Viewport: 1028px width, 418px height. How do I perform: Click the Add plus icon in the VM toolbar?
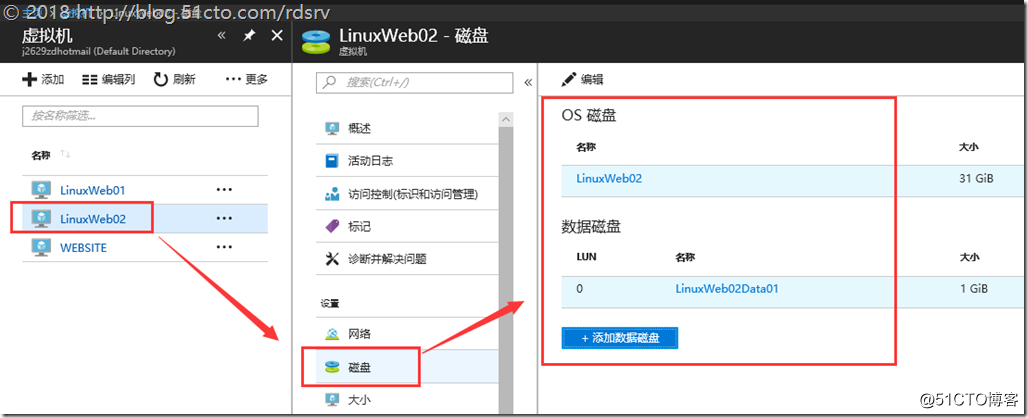click(x=30, y=80)
